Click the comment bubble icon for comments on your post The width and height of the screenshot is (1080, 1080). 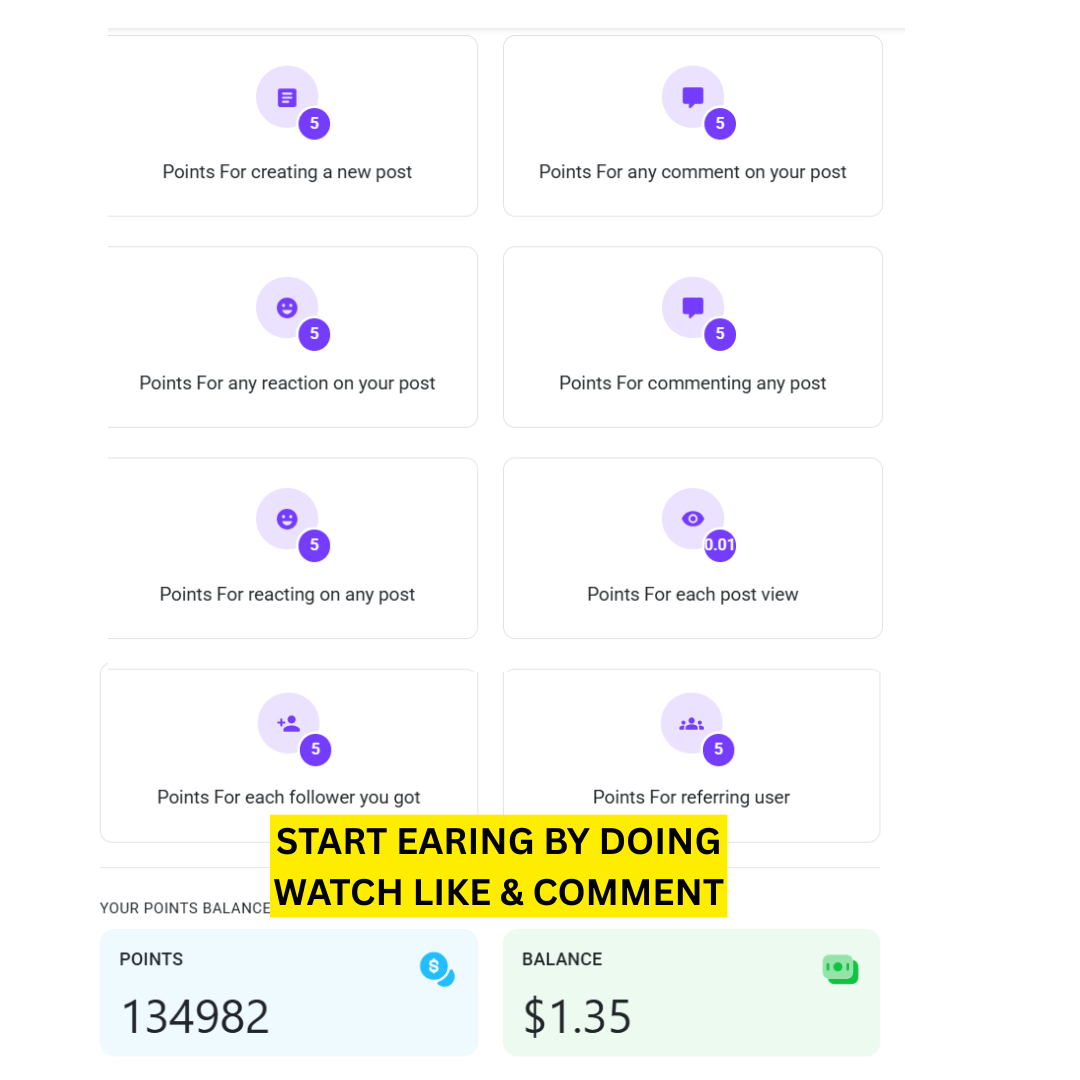pyautogui.click(x=692, y=97)
